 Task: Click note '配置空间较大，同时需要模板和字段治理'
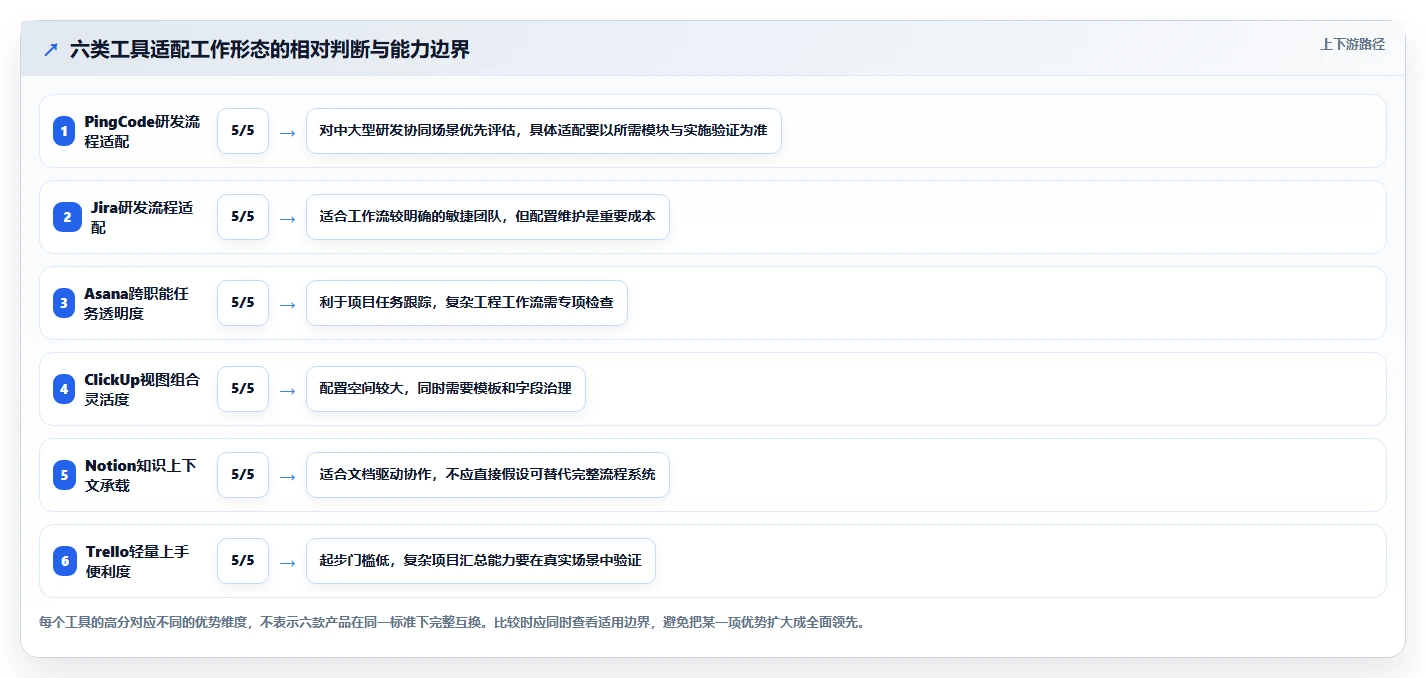pyautogui.click(x=446, y=389)
